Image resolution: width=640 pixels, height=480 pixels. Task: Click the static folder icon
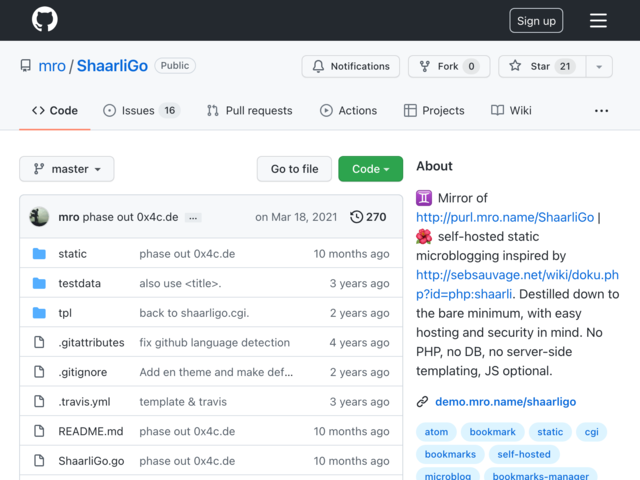click(39, 254)
